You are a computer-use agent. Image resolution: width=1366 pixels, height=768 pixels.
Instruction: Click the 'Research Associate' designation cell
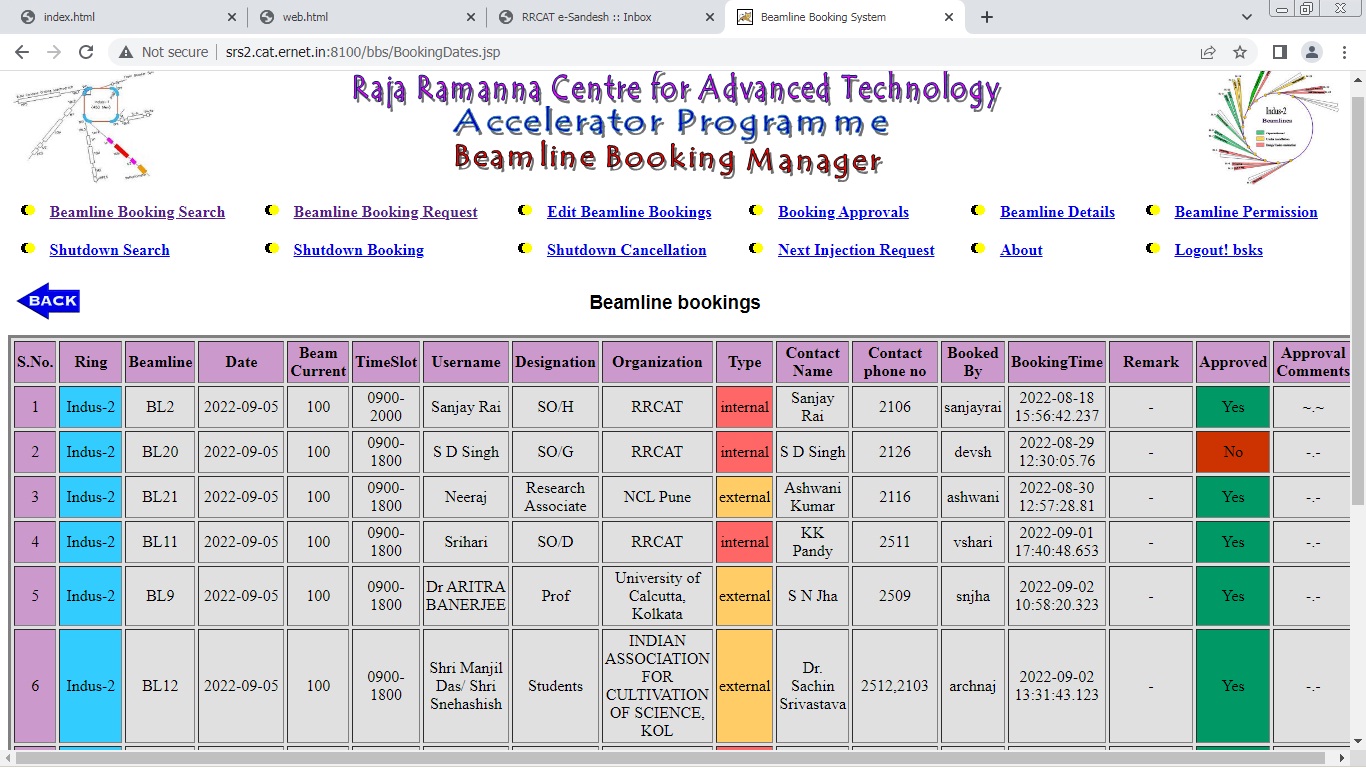[555, 497]
